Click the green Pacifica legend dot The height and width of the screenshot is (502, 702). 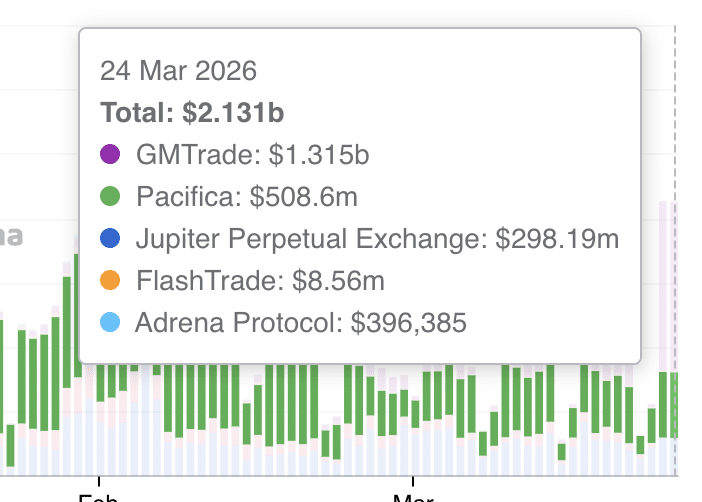point(110,197)
